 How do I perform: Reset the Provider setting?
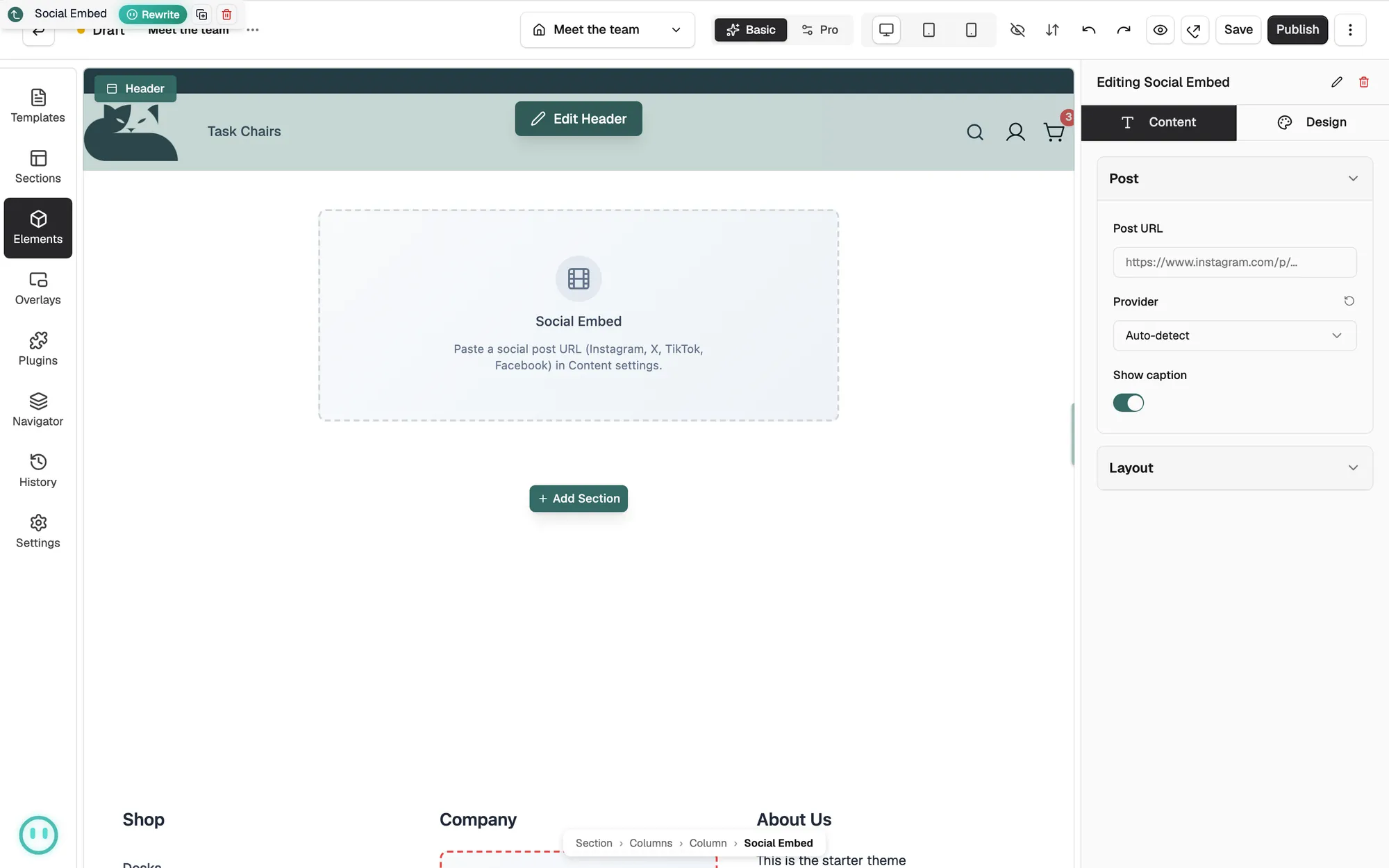point(1349,301)
